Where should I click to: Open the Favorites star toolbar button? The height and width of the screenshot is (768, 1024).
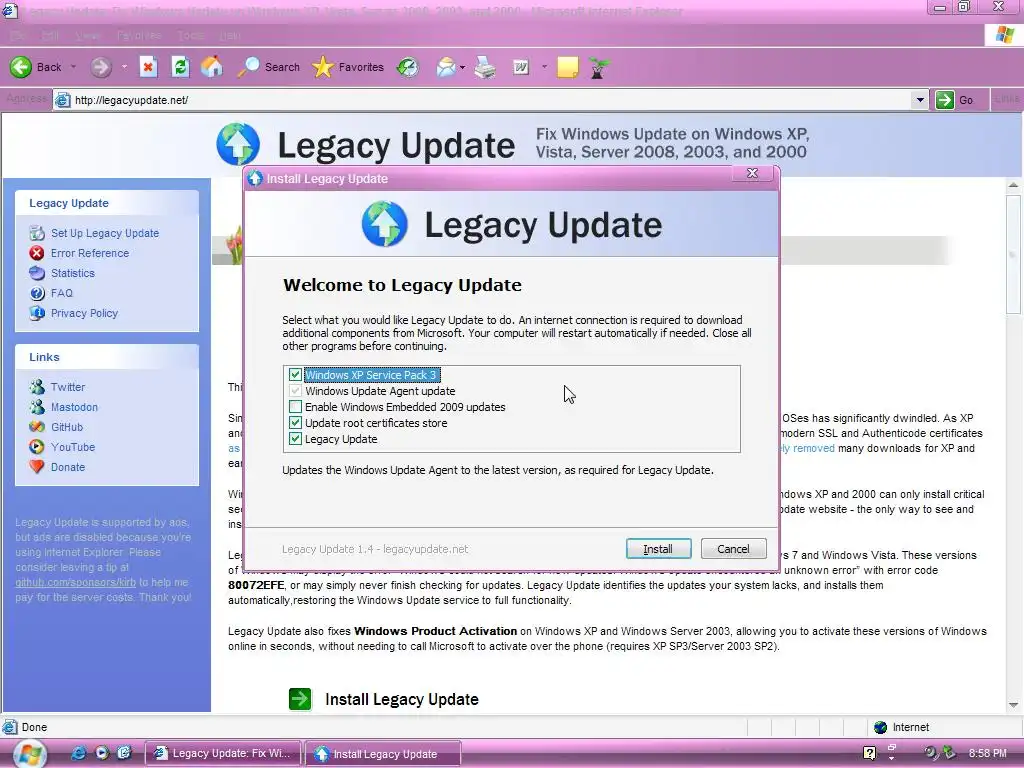coord(348,67)
